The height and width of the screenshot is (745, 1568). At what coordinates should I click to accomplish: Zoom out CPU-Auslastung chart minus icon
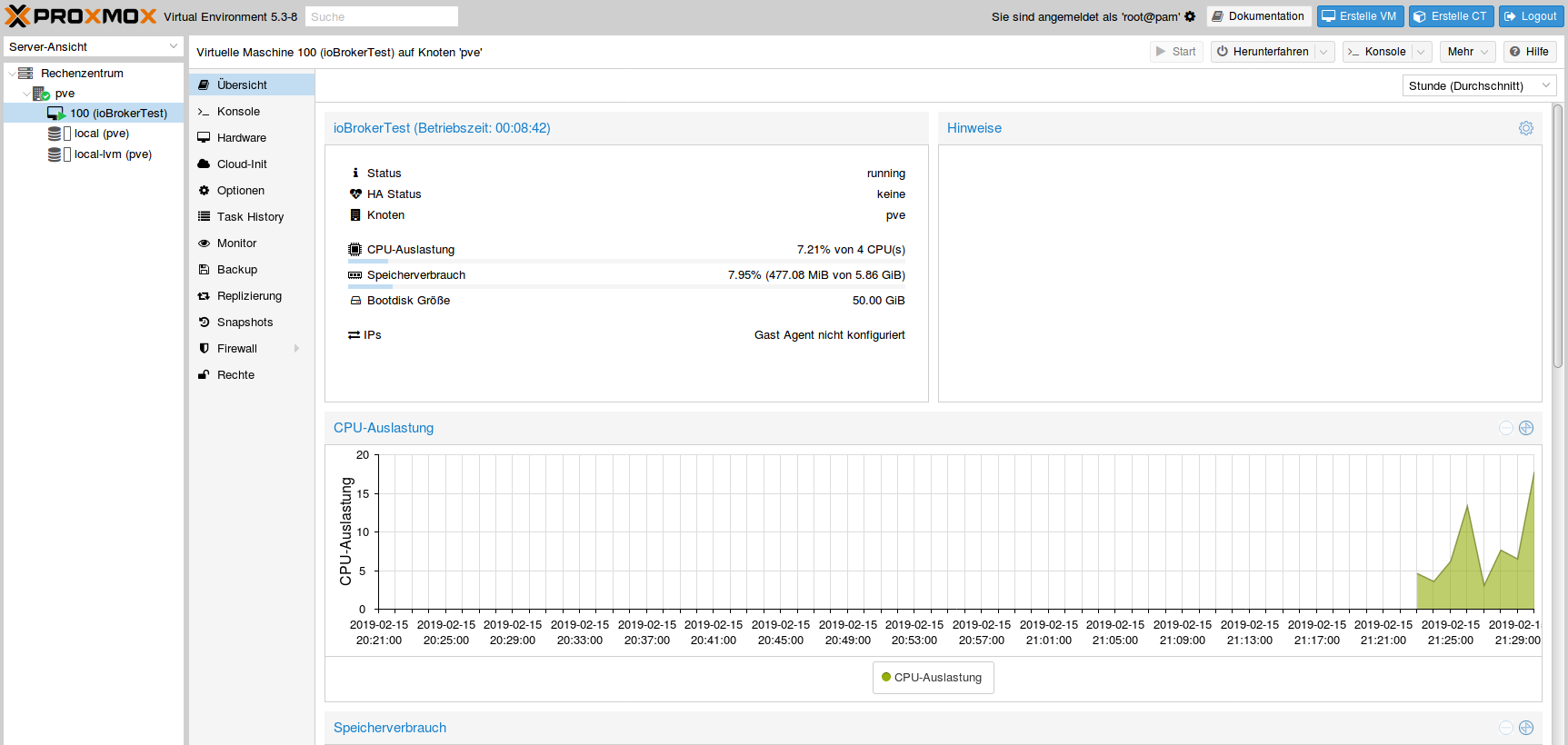point(1506,428)
